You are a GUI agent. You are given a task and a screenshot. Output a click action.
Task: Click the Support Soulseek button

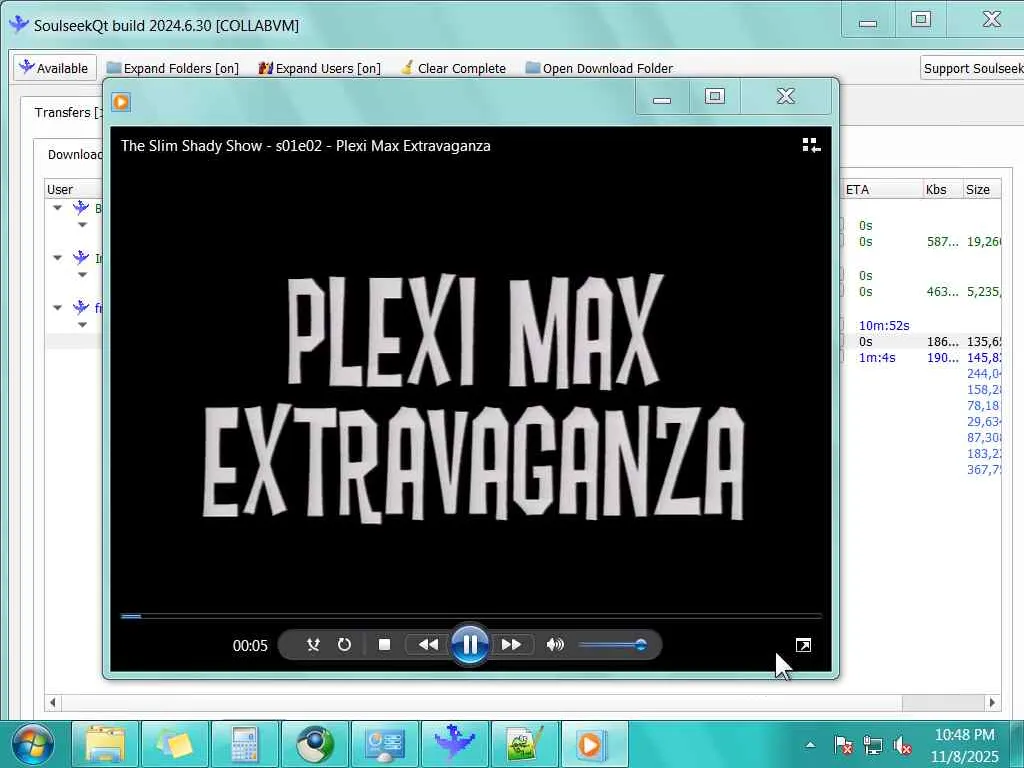coord(972,68)
